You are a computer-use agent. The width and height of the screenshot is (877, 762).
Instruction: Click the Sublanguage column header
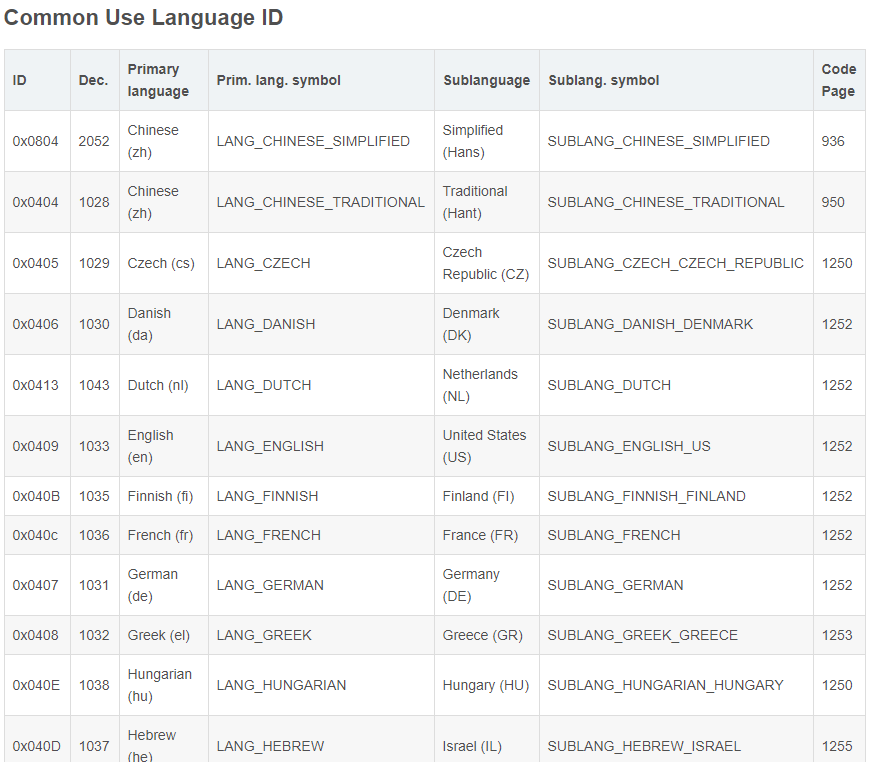pyautogui.click(x=486, y=80)
